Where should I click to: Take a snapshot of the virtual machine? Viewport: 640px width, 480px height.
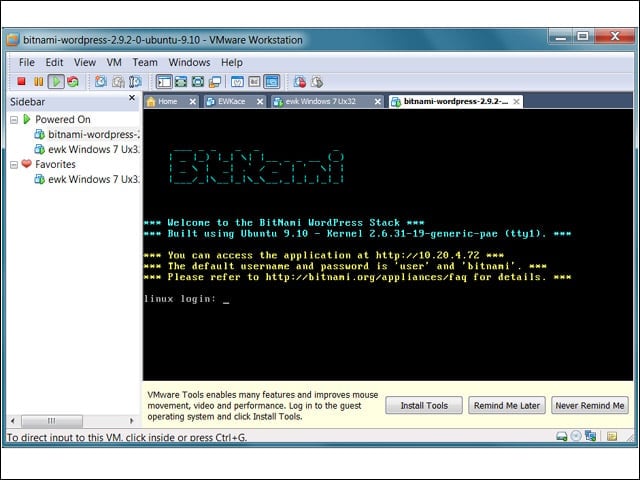[100, 82]
